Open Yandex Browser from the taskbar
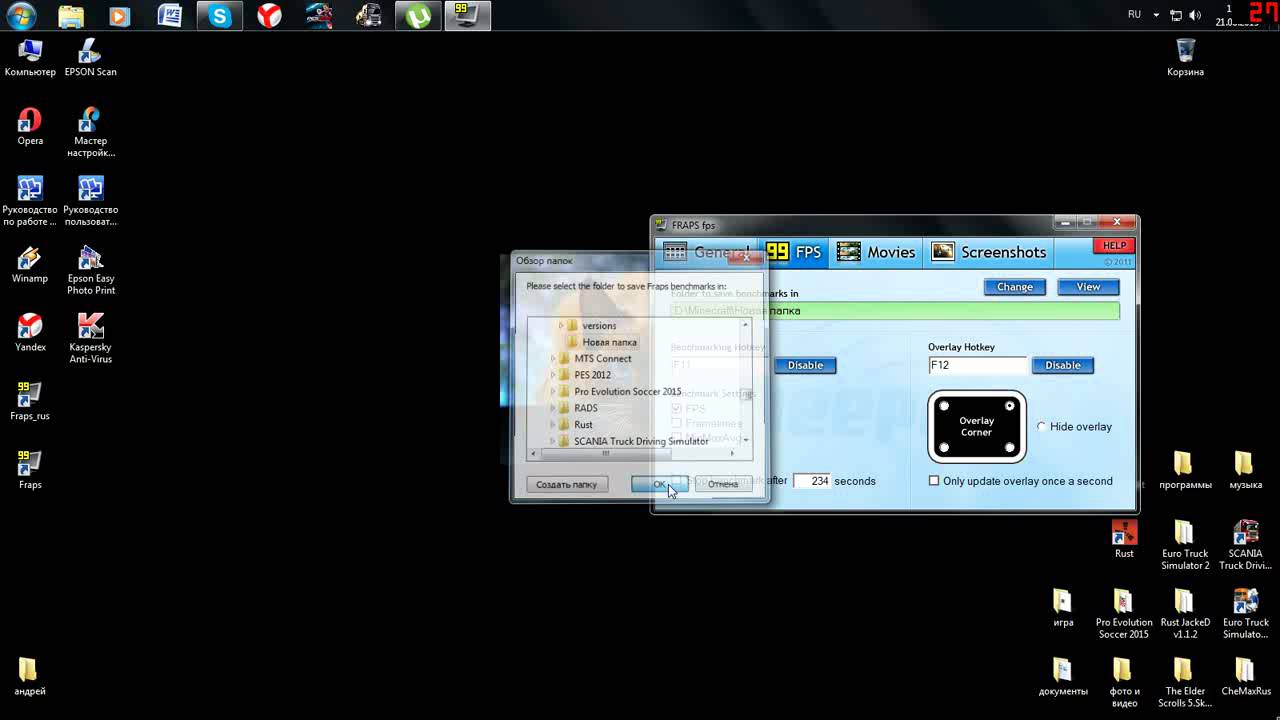This screenshot has height=720, width=1280. point(269,16)
